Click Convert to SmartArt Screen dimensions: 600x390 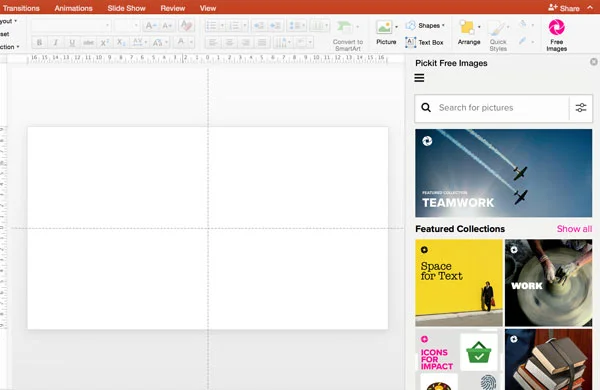point(347,36)
